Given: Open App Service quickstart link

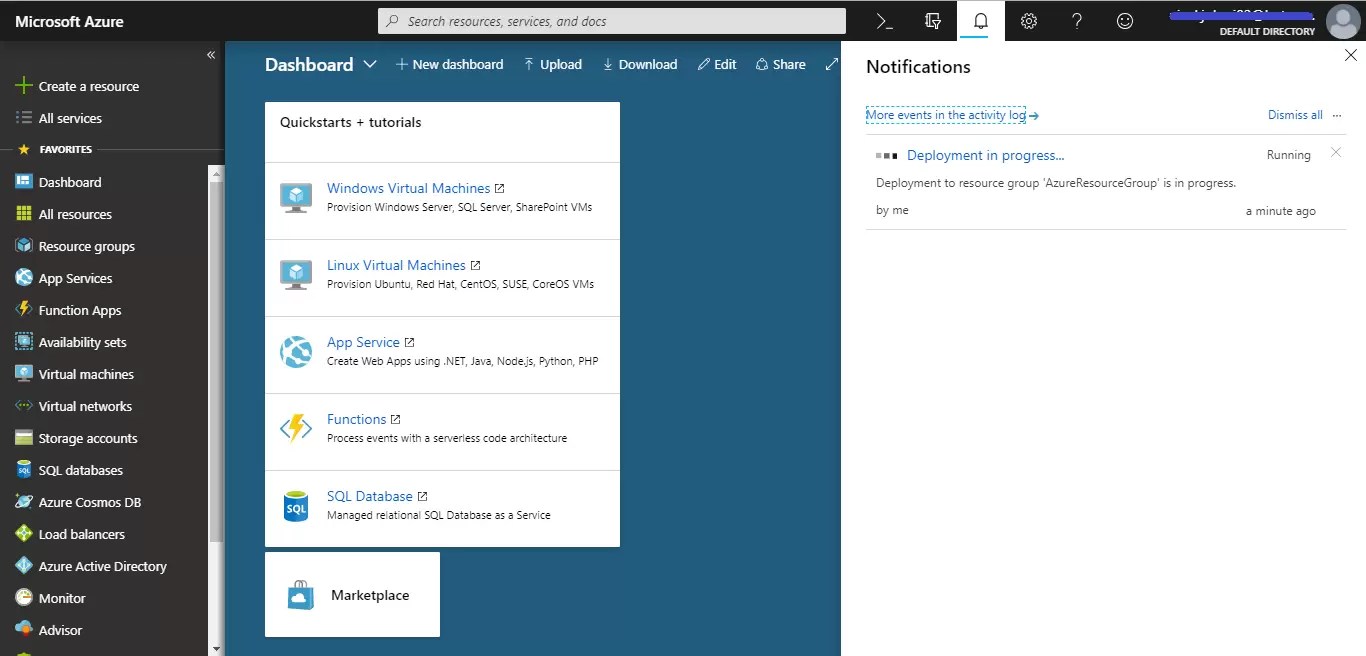Looking at the screenshot, I should pyautogui.click(x=363, y=342).
